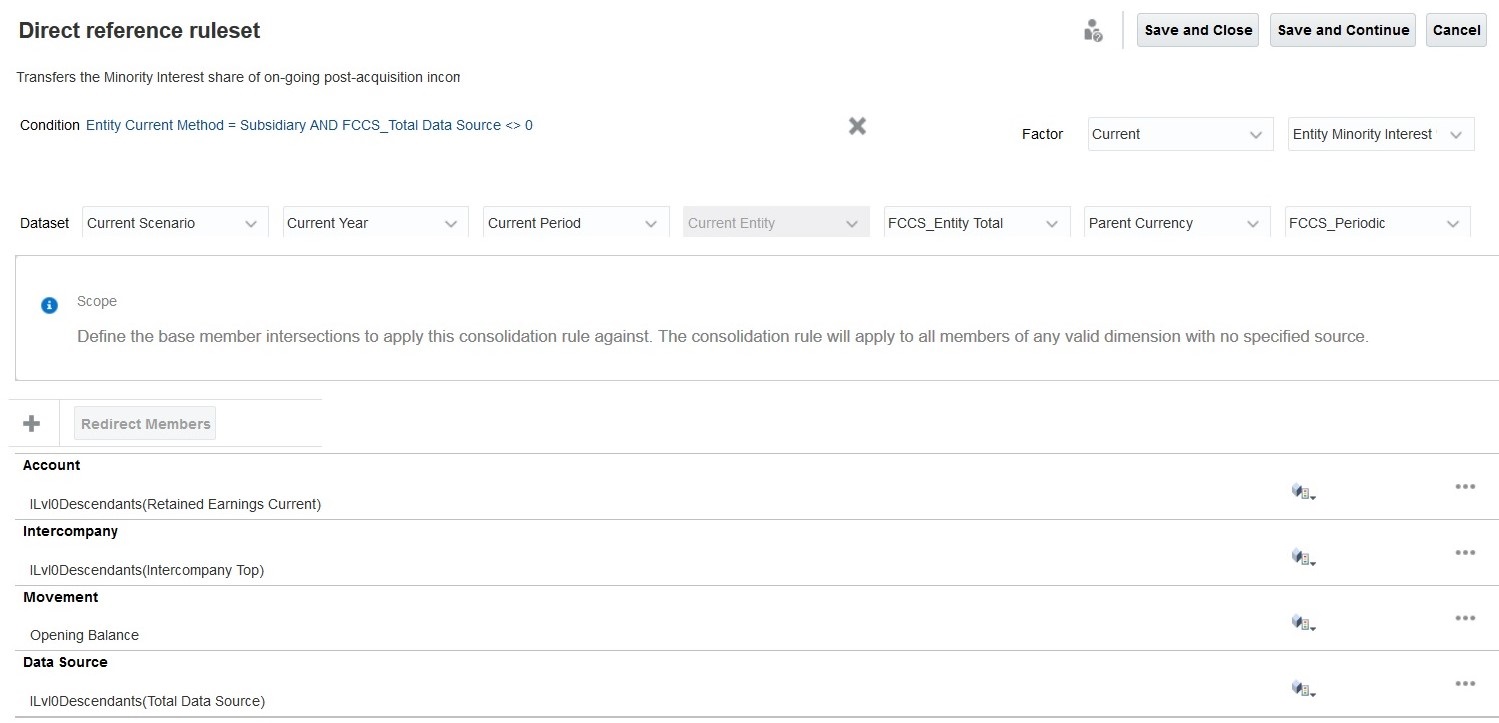Image resolution: width=1499 pixels, height=723 pixels.
Task: Open the ellipsis actions menu for Intercompany
Action: (1465, 553)
